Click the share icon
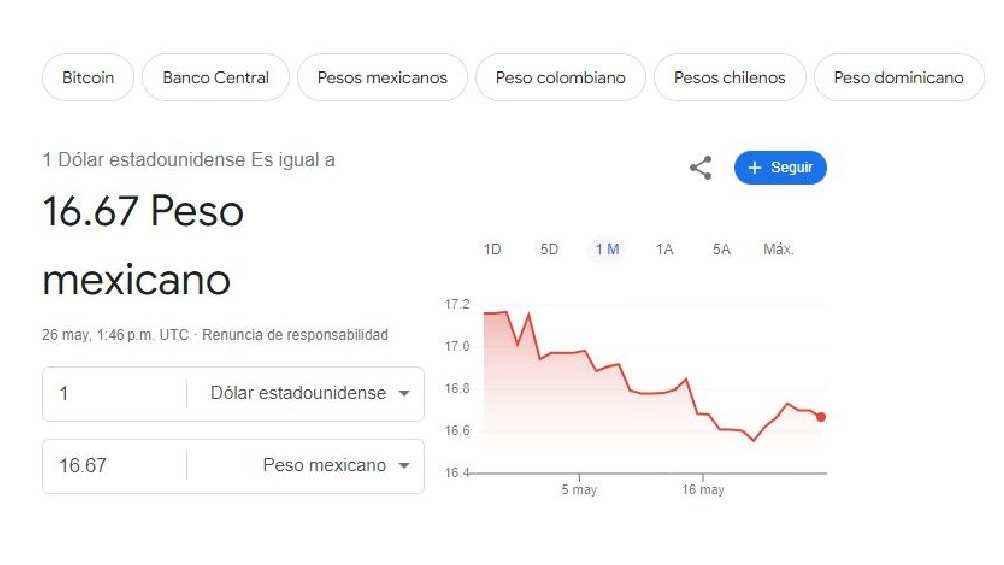Viewport: 1004px width, 565px height. (701, 168)
